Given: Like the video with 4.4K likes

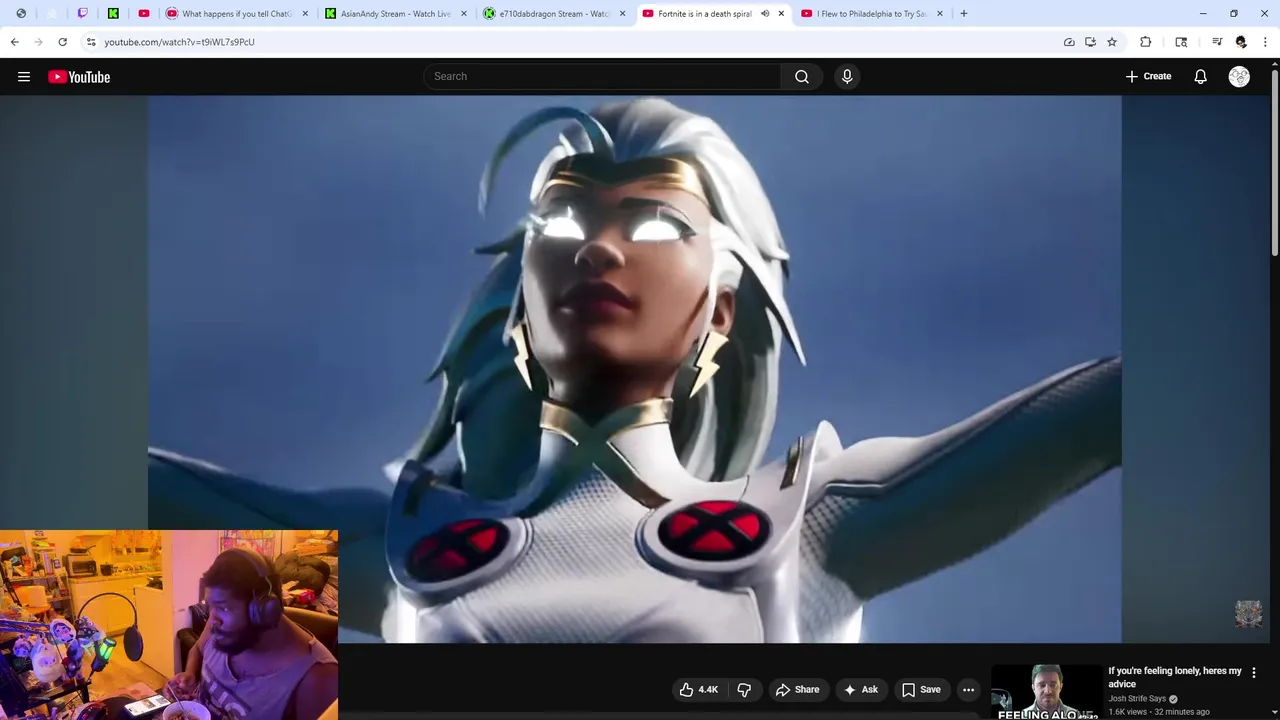Looking at the screenshot, I should (699, 689).
